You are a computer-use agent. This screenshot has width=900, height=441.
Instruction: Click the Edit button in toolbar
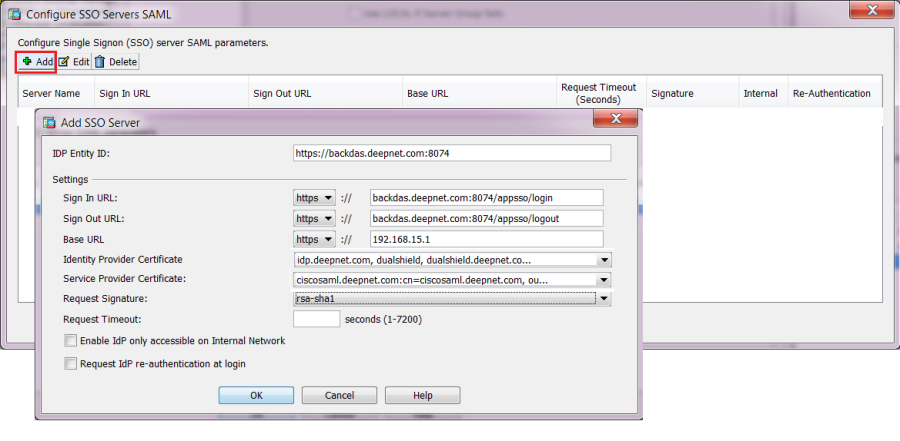pyautogui.click(x=74, y=62)
